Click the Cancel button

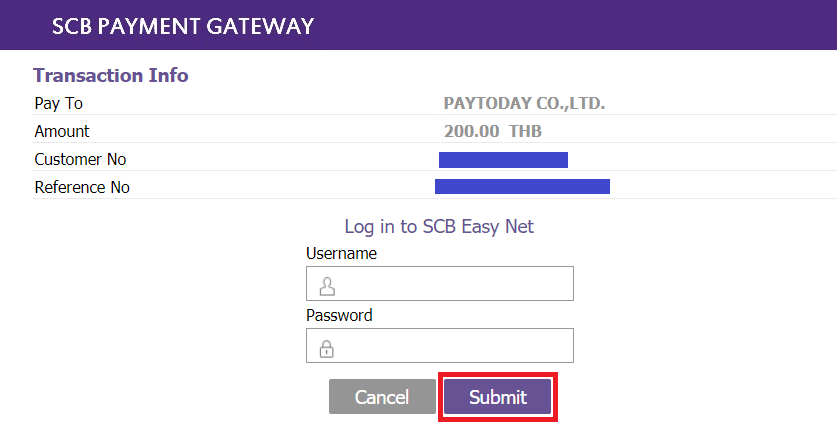pos(382,397)
